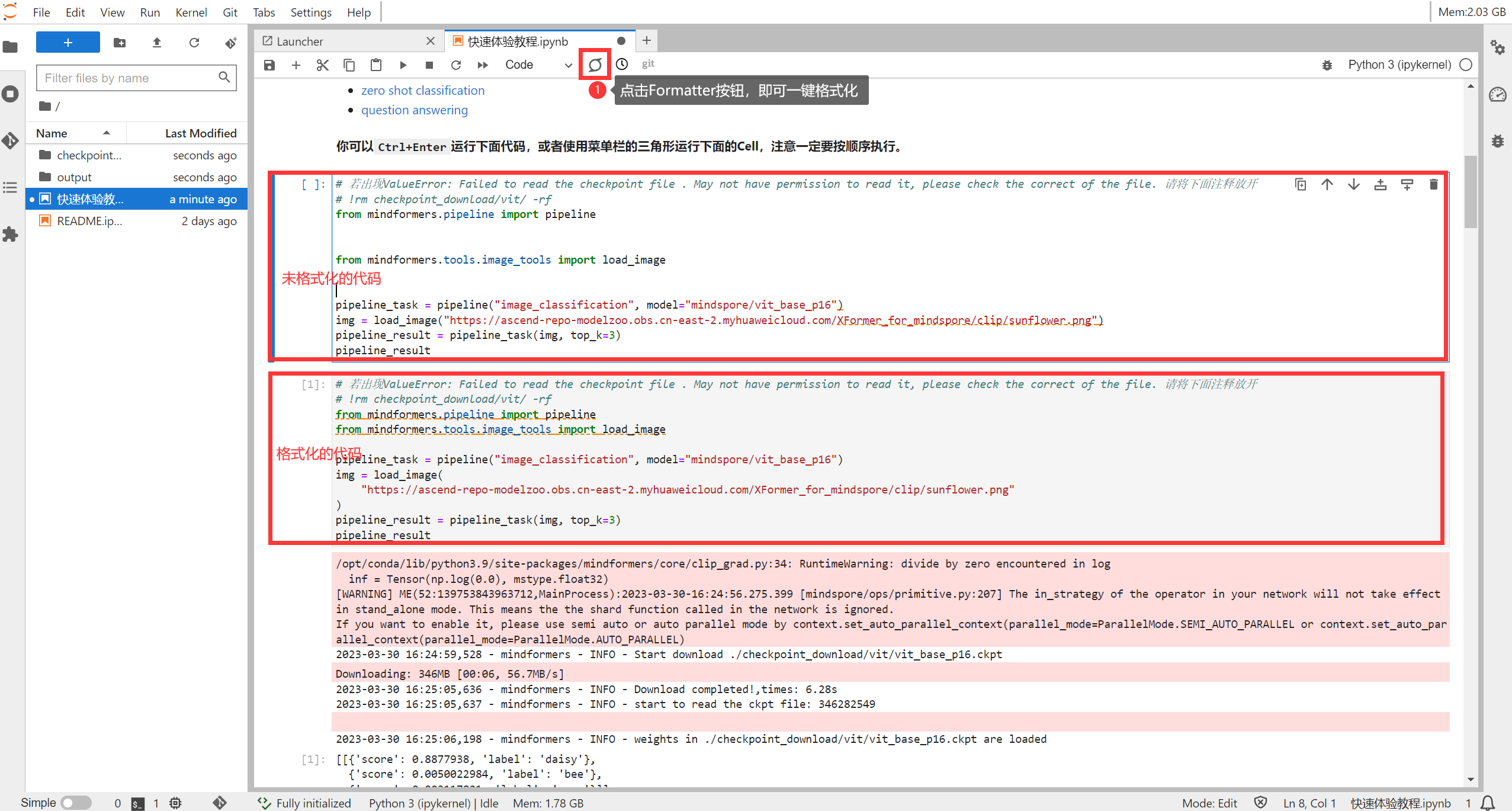Image resolution: width=1512 pixels, height=811 pixels.
Task: Click the notebook vertical scrollbar thumb
Action: pyautogui.click(x=1470, y=191)
